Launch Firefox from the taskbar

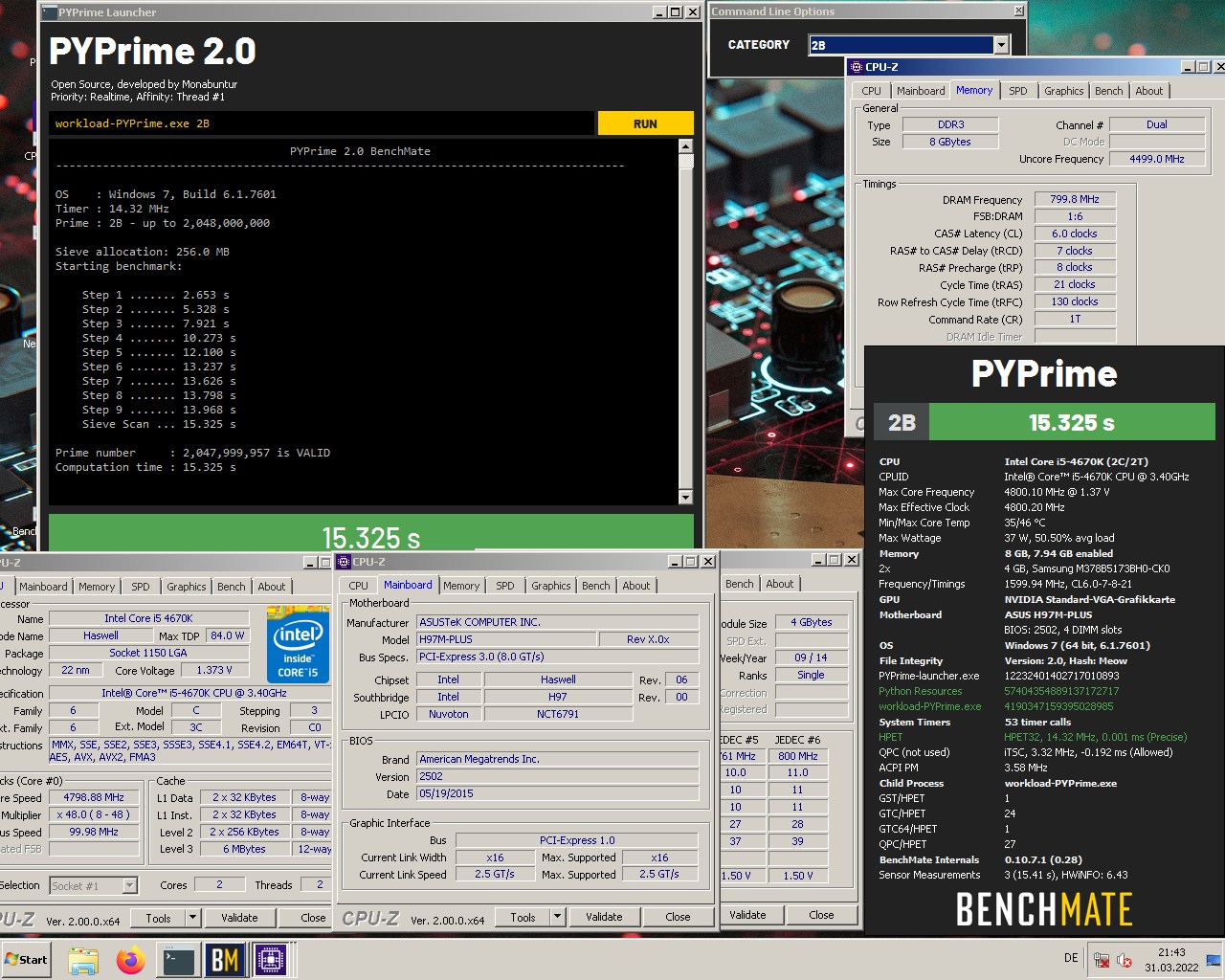pyautogui.click(x=131, y=959)
